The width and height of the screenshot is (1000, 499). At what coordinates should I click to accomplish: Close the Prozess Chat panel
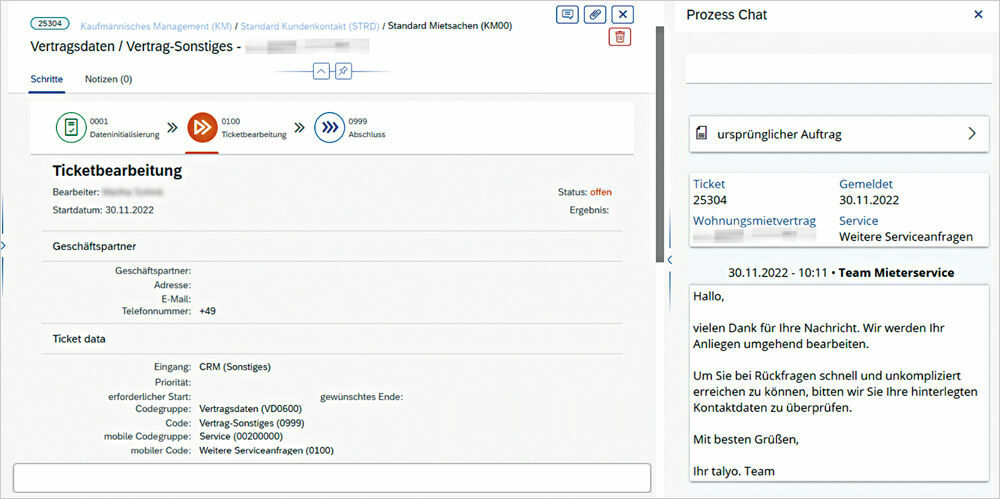tap(978, 15)
